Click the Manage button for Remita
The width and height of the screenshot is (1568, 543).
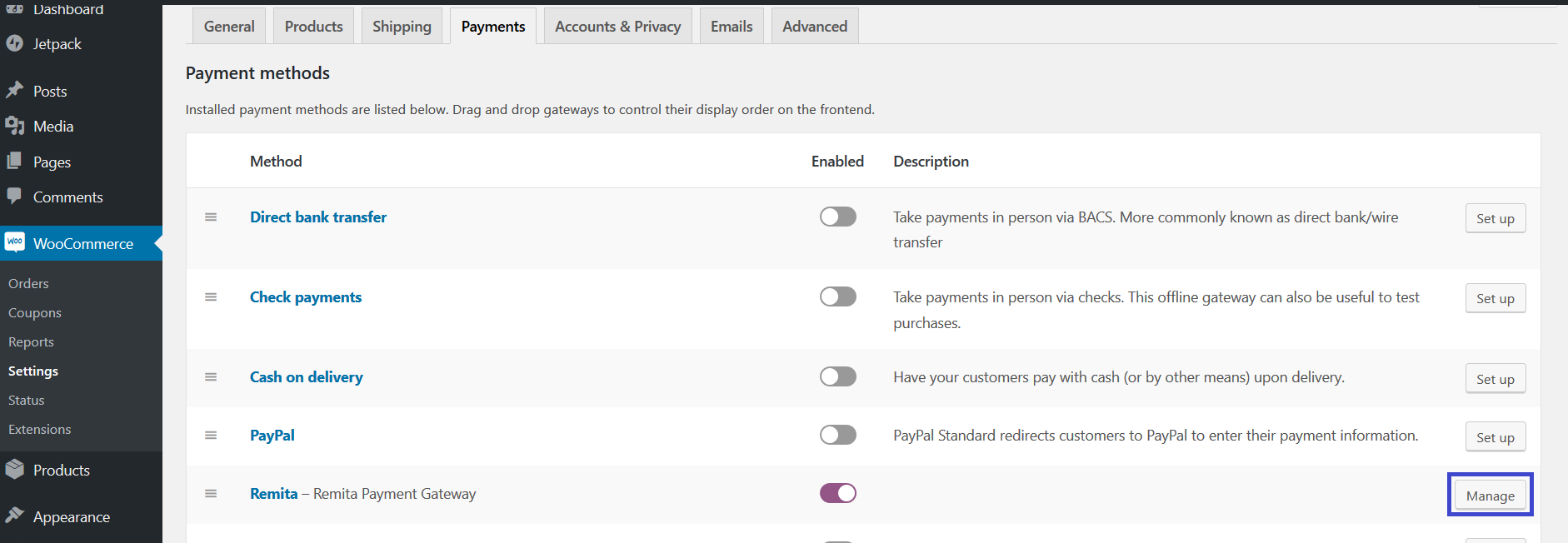(x=1490, y=496)
